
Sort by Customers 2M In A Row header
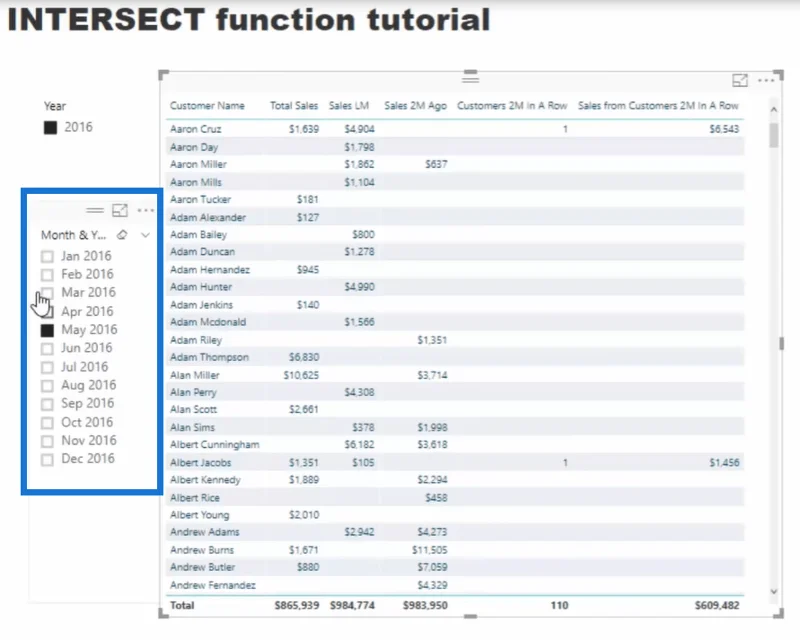tap(512, 106)
